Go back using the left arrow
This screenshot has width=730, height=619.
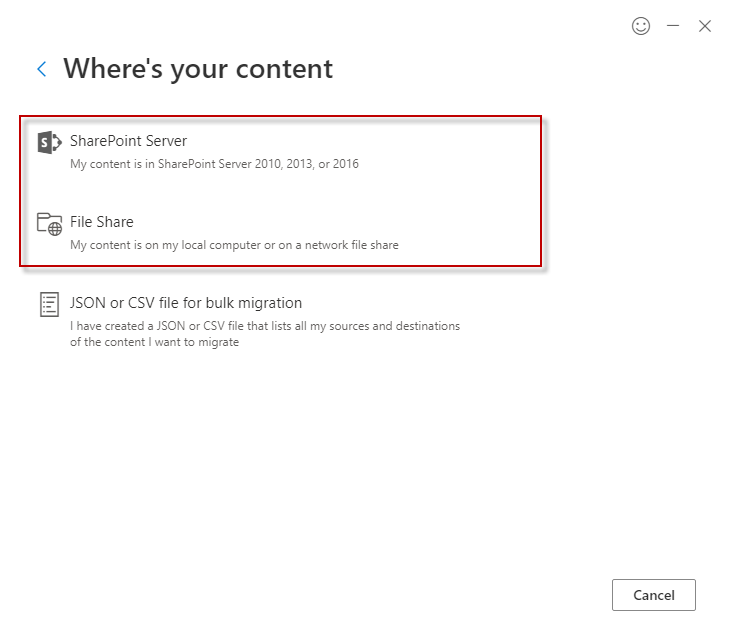pyautogui.click(x=42, y=69)
